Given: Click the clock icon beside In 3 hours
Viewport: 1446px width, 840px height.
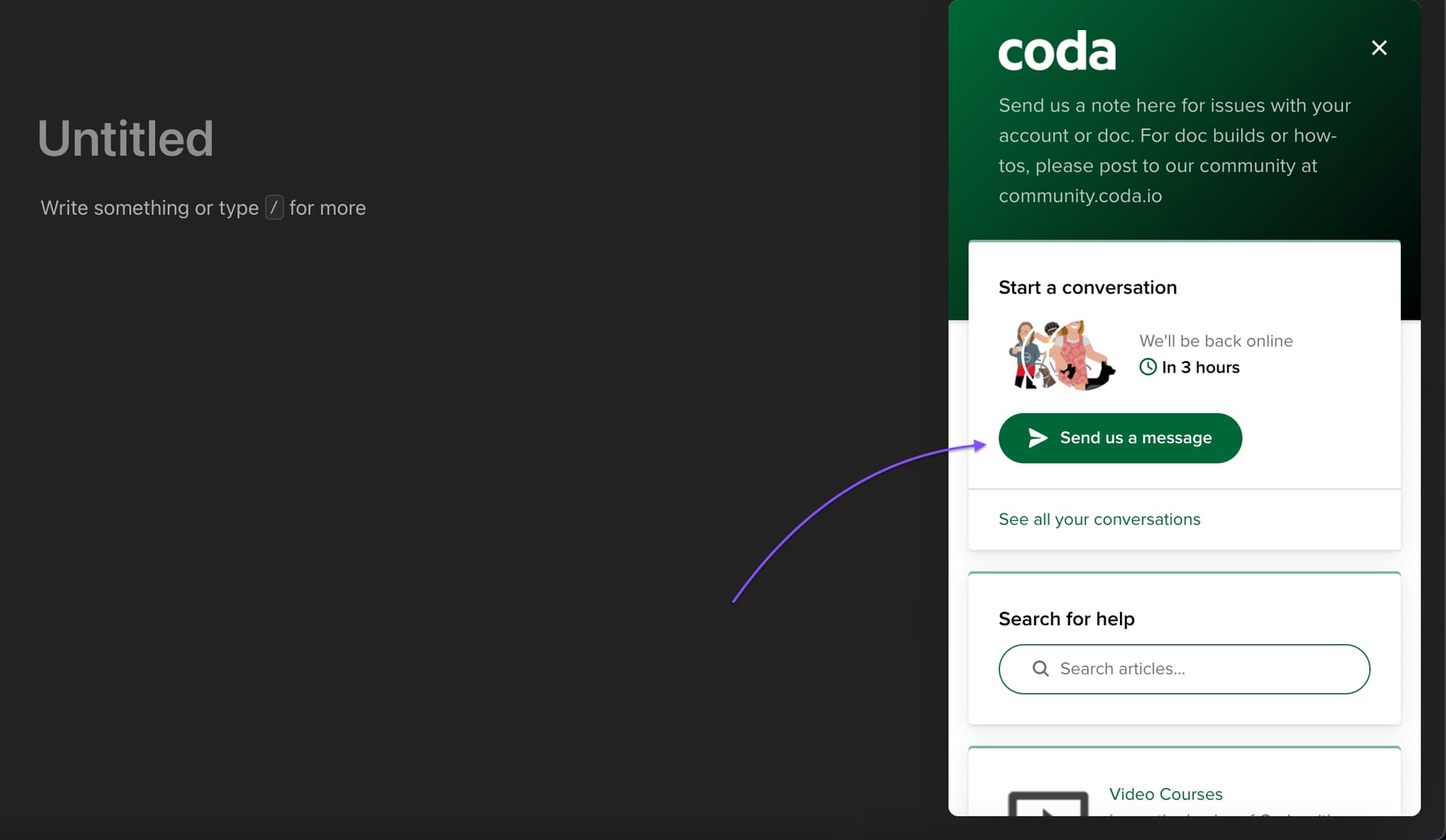Looking at the screenshot, I should pos(1148,367).
